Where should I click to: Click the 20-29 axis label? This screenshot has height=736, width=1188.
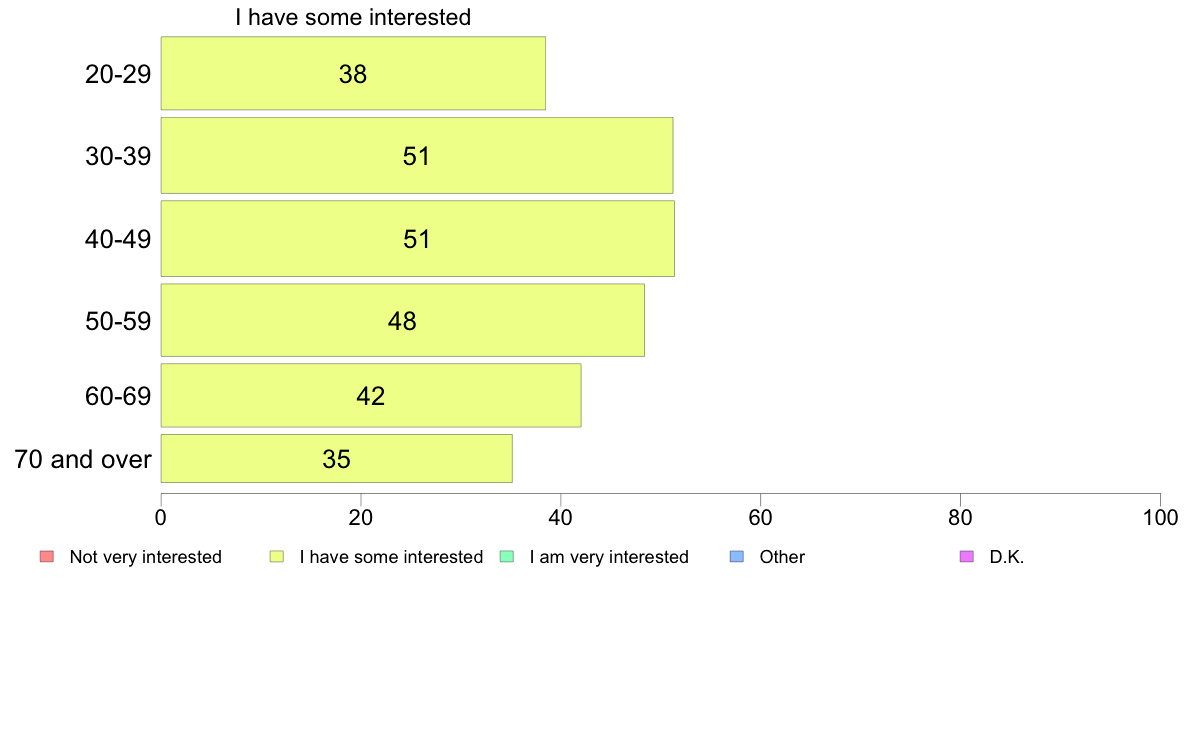tap(118, 74)
